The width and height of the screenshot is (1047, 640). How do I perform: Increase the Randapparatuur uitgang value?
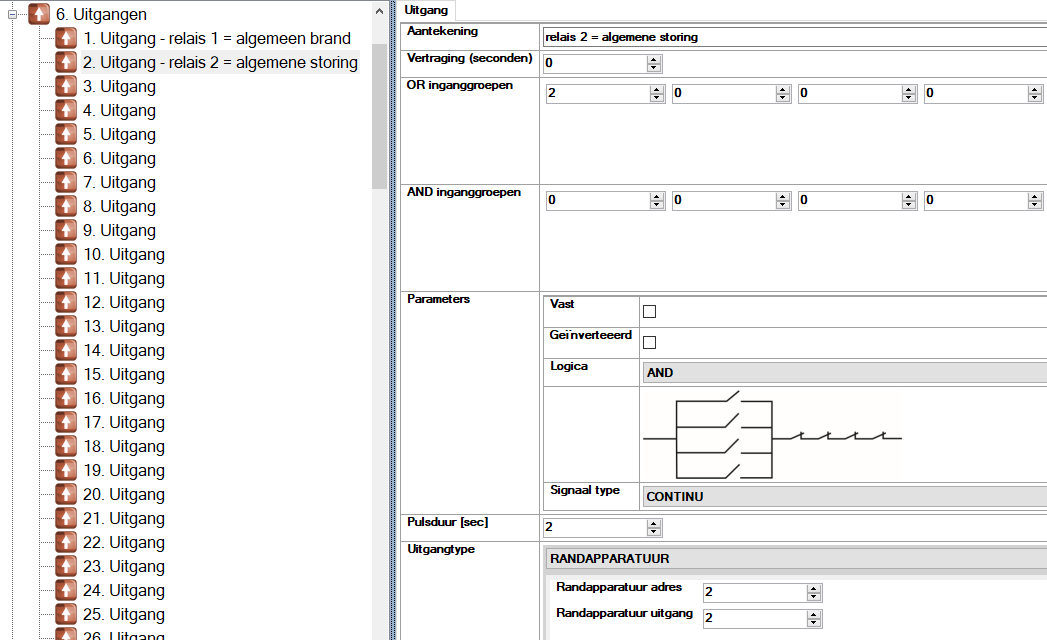coord(813,615)
